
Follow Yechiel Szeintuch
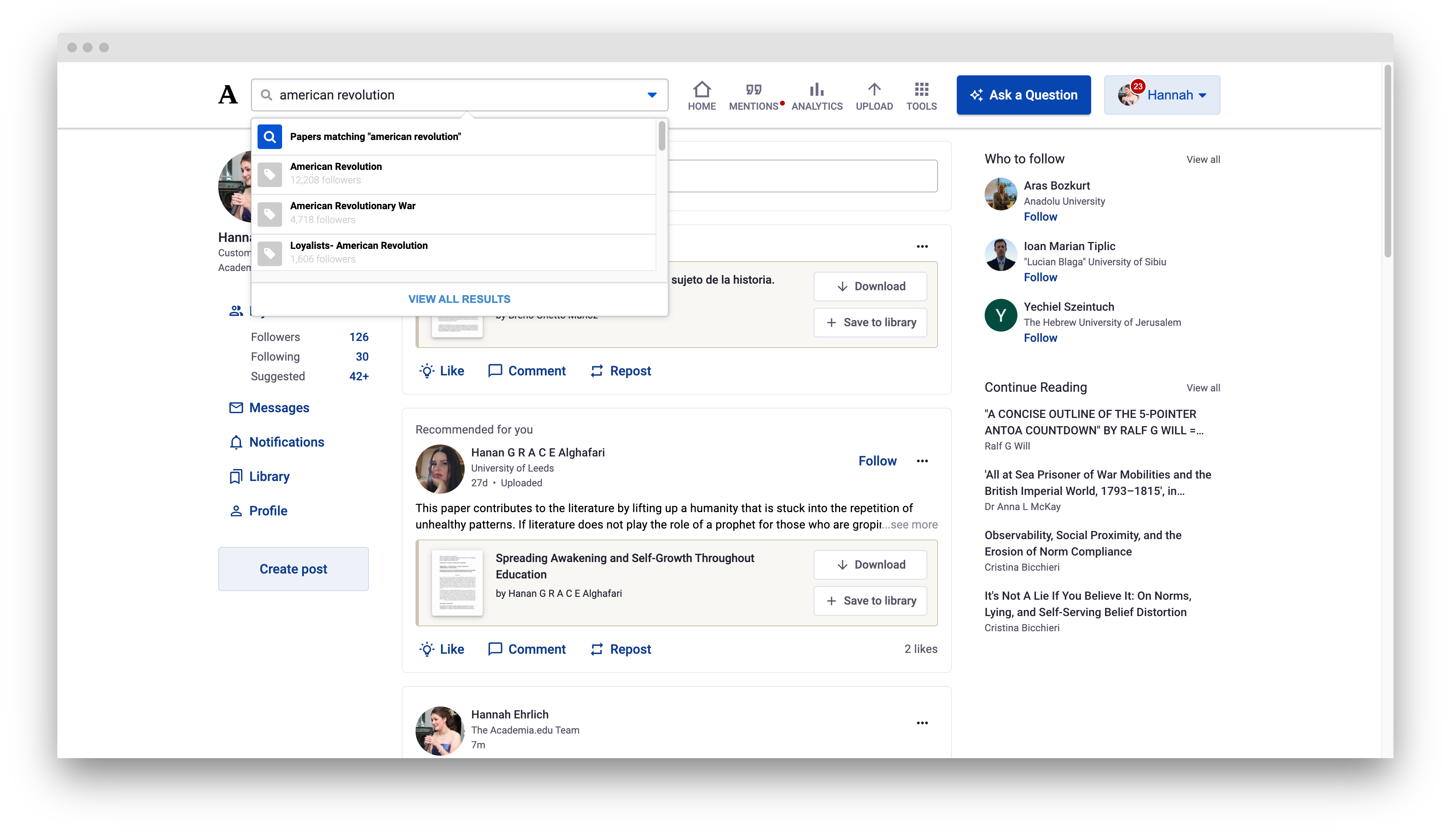coord(1040,338)
